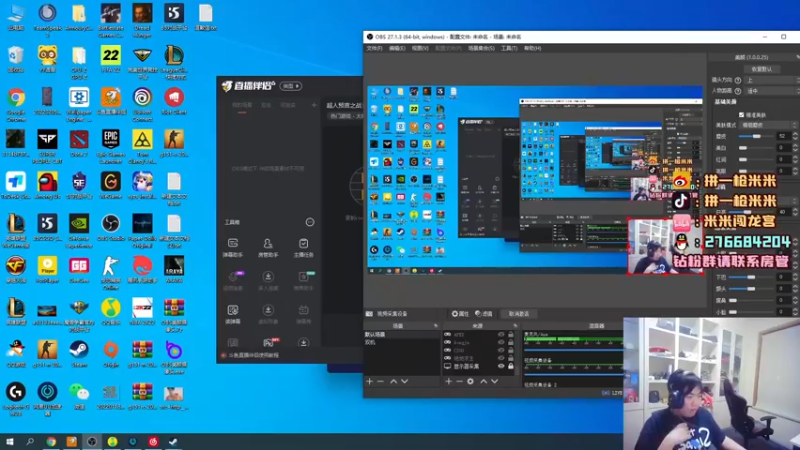This screenshot has height=450, width=800.
Task: Open the 场景集合(S) menu in OBS
Action: coord(481,48)
